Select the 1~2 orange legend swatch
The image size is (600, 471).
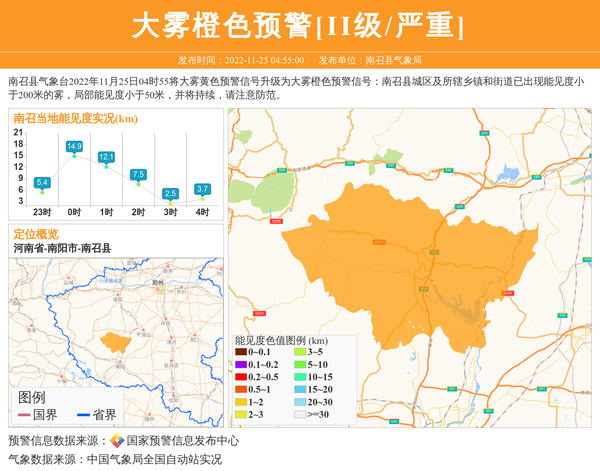coord(241,401)
